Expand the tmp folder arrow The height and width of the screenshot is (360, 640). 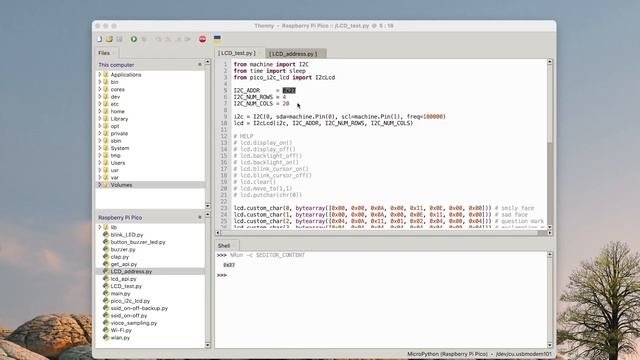100,156
